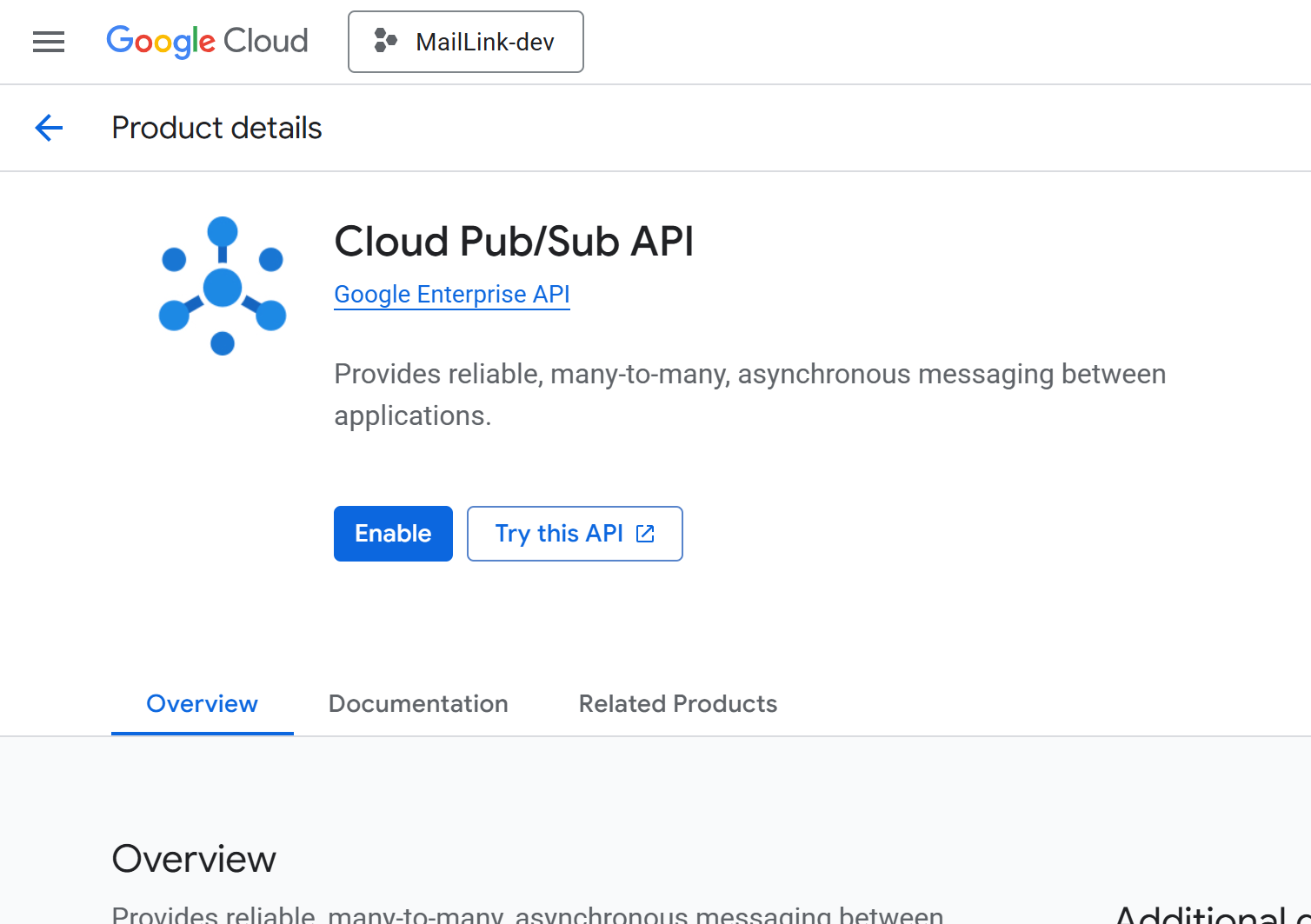
Task: Click the Try this API button label
Action: (558, 534)
